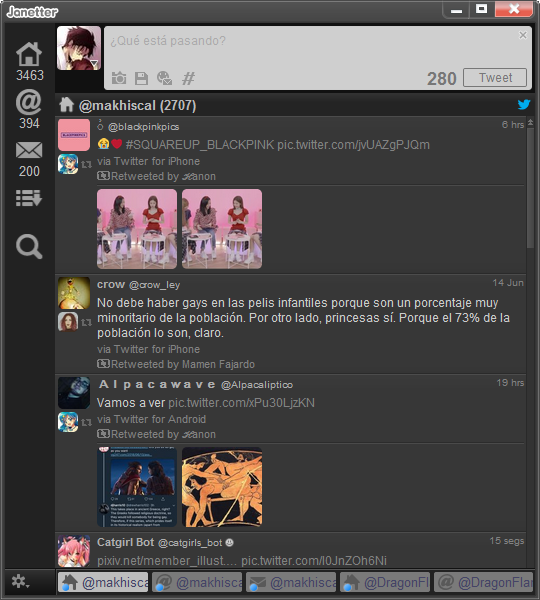Open @crow_ley profile link
Image resolution: width=540 pixels, height=600 pixels.
coord(154,285)
